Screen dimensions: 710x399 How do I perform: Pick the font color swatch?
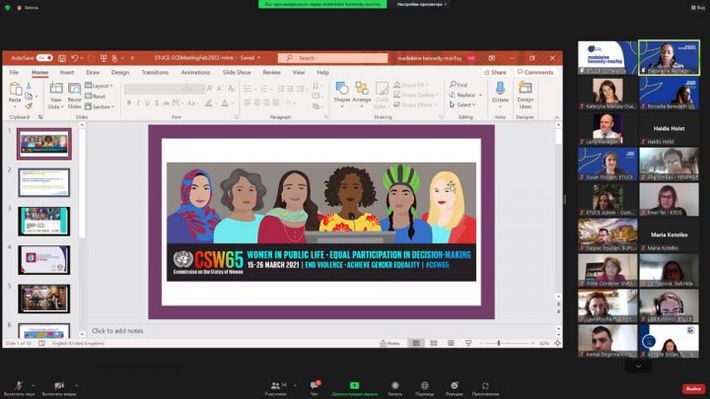pyautogui.click(x=225, y=103)
